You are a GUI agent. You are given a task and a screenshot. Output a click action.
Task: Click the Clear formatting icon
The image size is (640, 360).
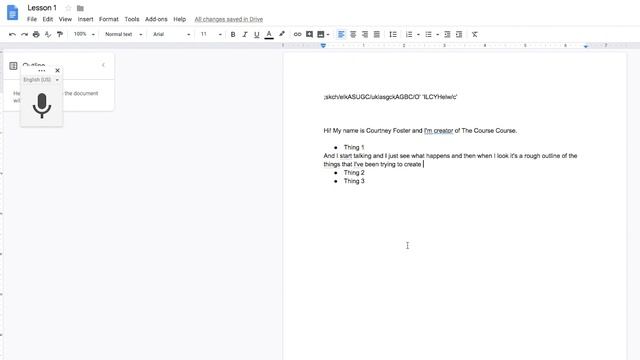475,34
